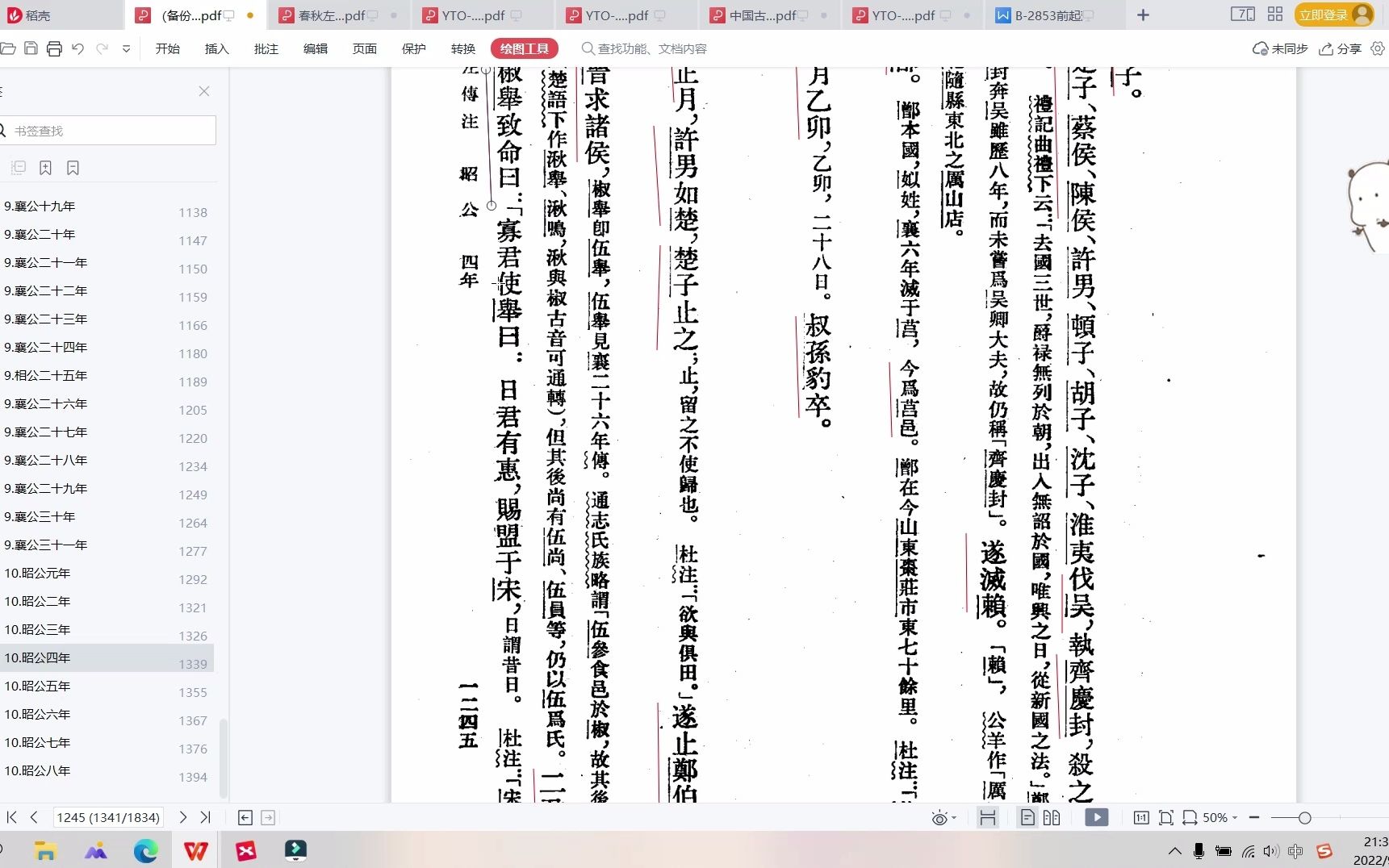Screen dimensions: 1389x868
Task: Open the 批注 menu tab
Action: [x=266, y=49]
